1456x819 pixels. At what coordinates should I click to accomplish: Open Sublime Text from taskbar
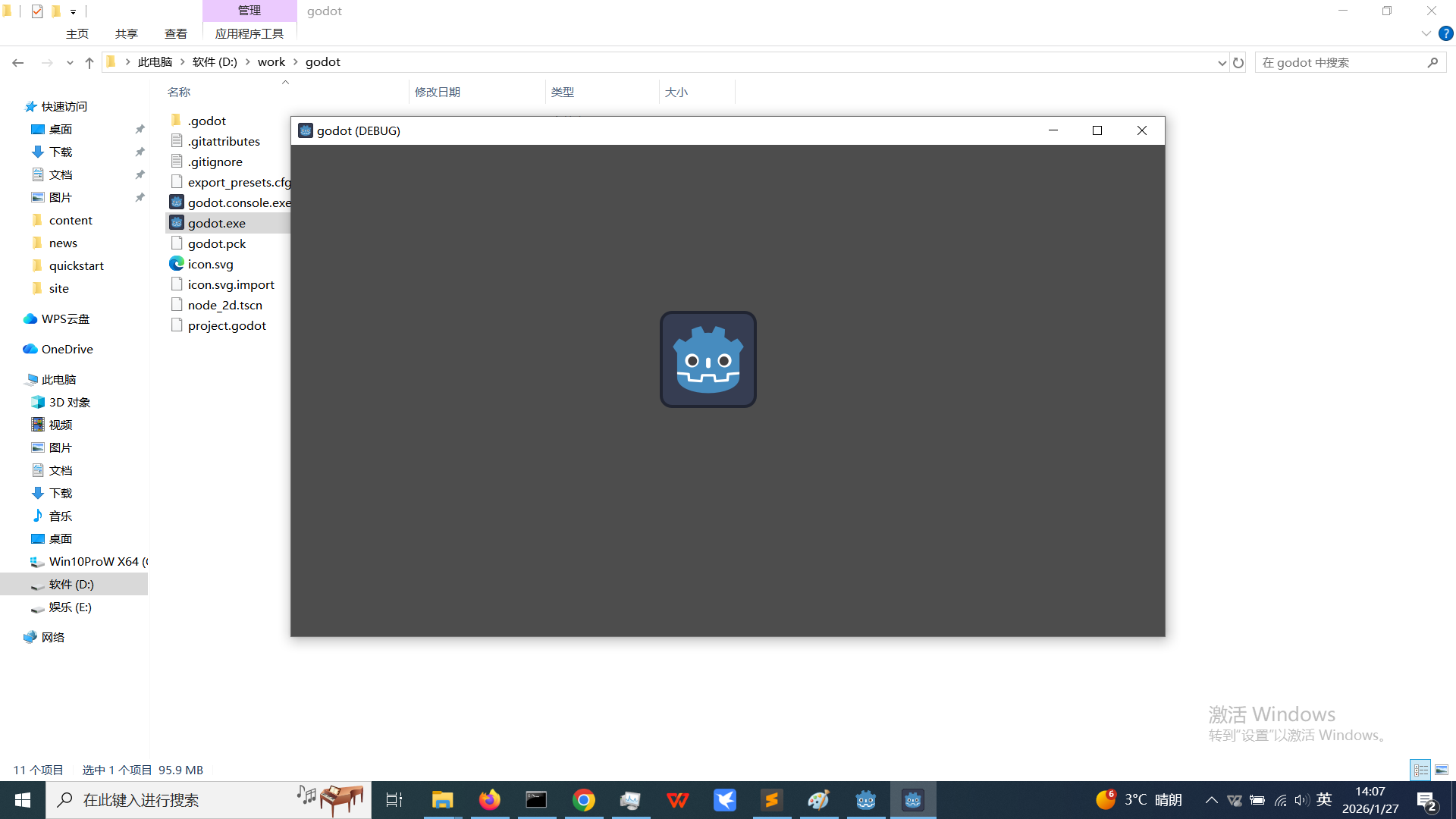(771, 800)
